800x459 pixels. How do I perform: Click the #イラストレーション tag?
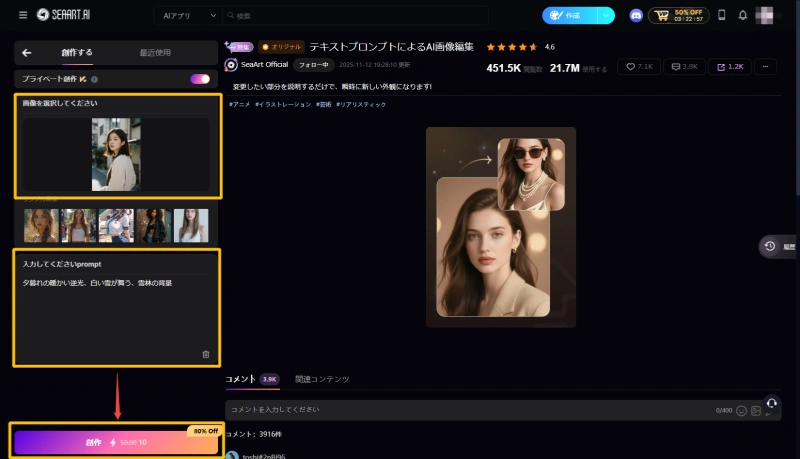click(x=283, y=105)
